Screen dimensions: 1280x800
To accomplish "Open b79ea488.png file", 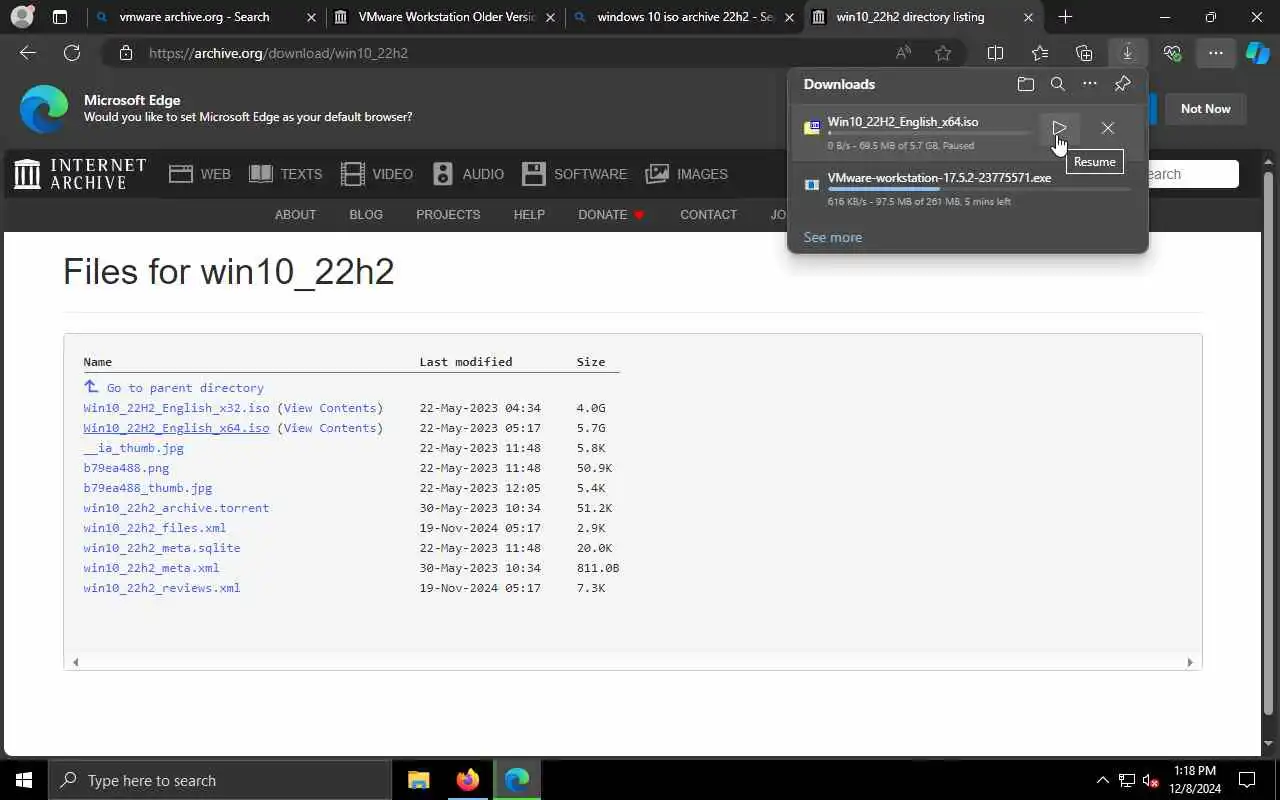I will click(126, 468).
